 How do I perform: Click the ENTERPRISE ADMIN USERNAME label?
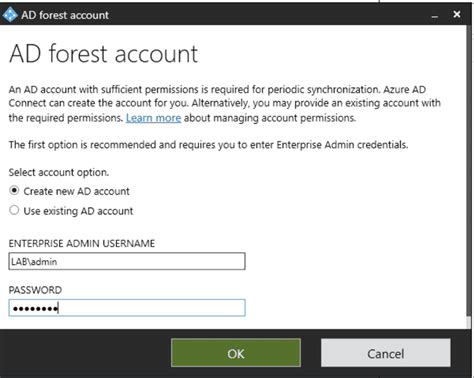(x=82, y=243)
